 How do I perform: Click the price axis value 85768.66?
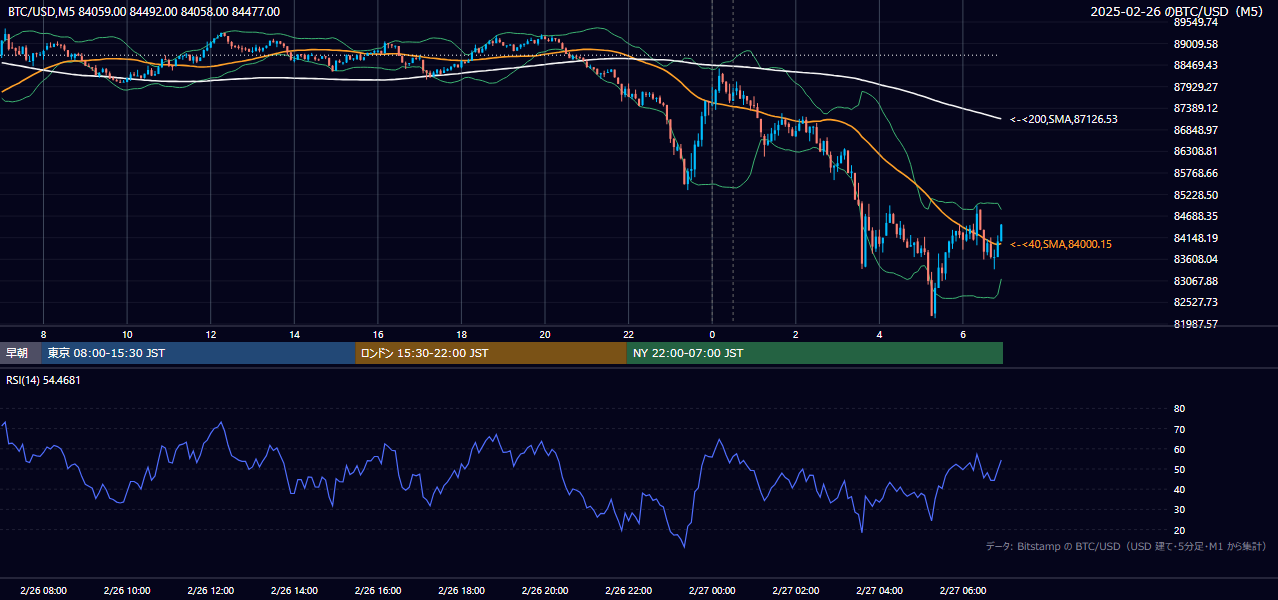[1195, 173]
